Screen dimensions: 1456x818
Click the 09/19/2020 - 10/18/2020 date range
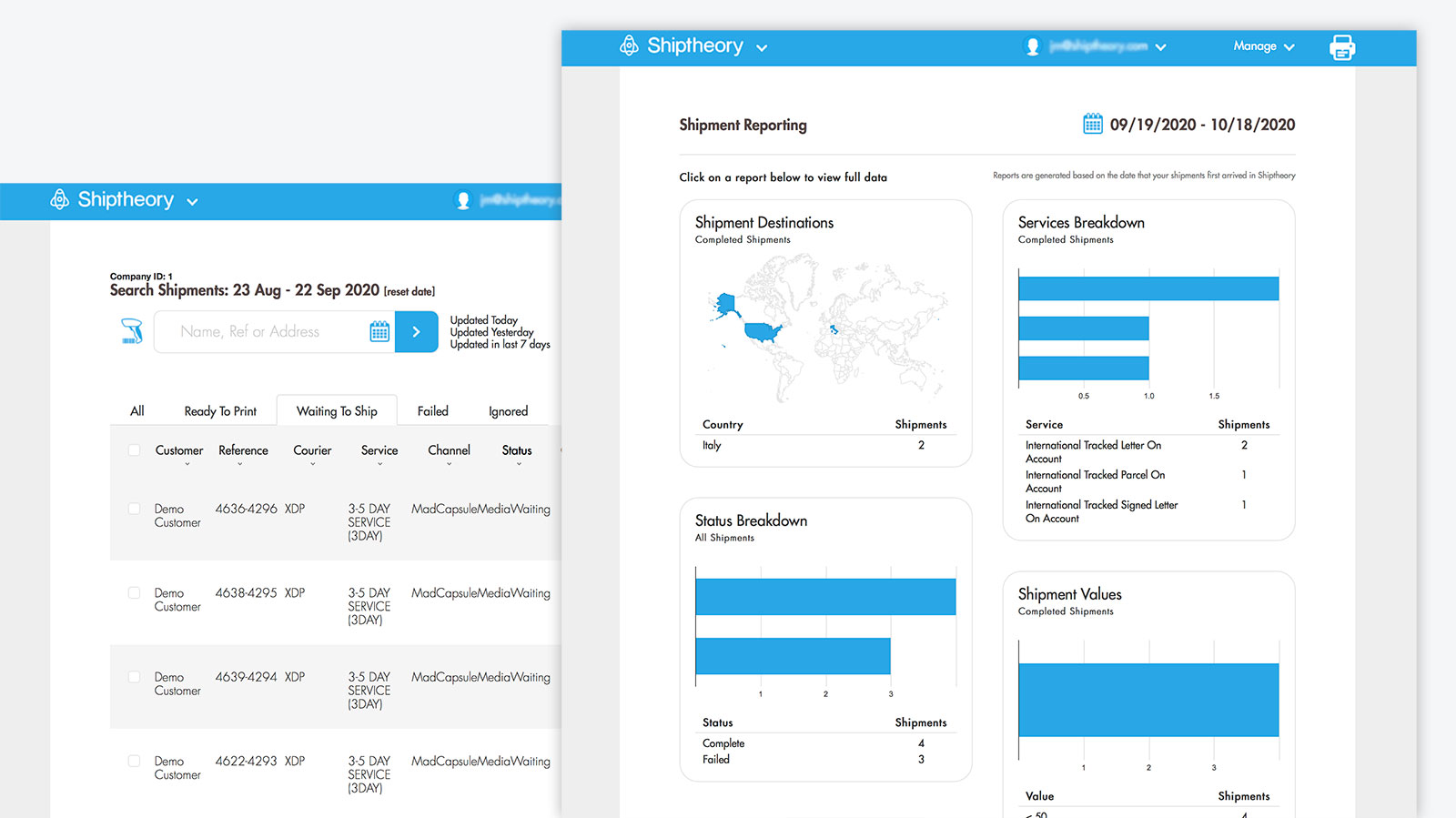[1202, 125]
